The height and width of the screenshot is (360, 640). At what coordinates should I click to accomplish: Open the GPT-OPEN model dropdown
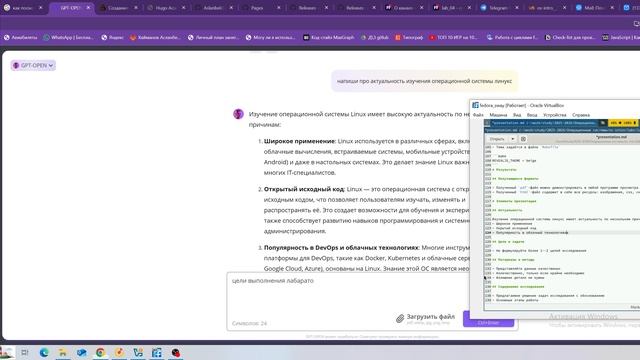click(33, 65)
